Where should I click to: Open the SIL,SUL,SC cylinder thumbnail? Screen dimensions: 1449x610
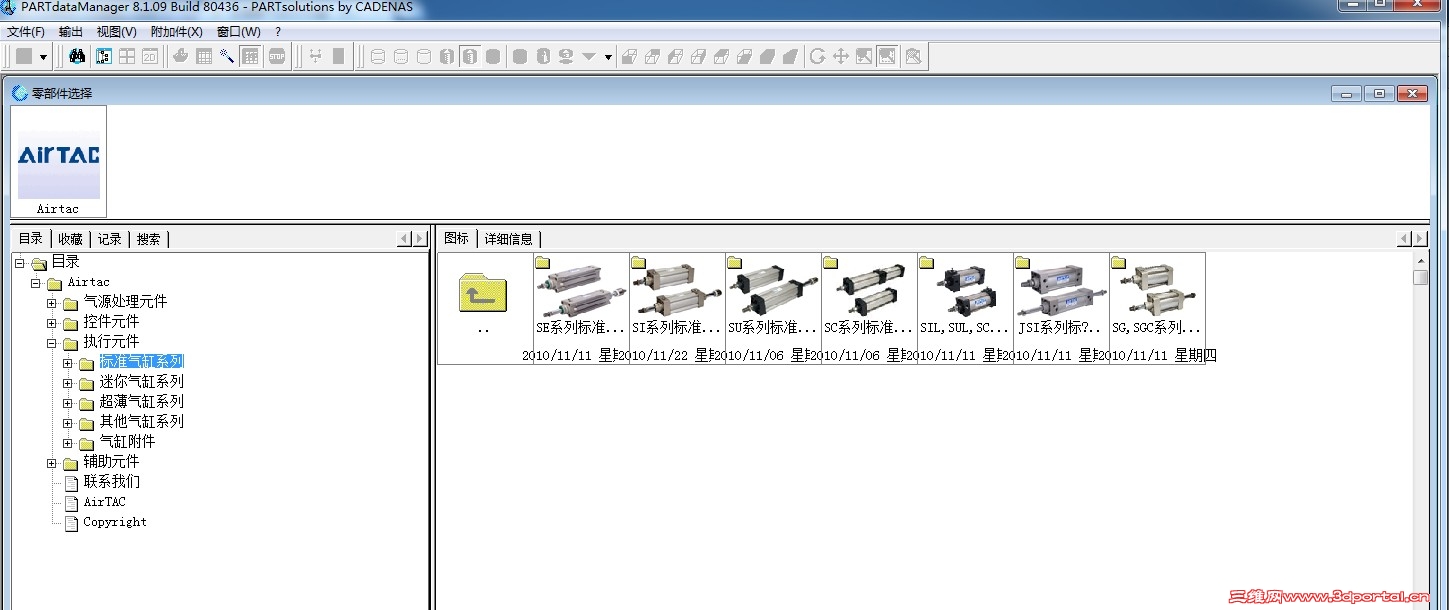coord(965,308)
